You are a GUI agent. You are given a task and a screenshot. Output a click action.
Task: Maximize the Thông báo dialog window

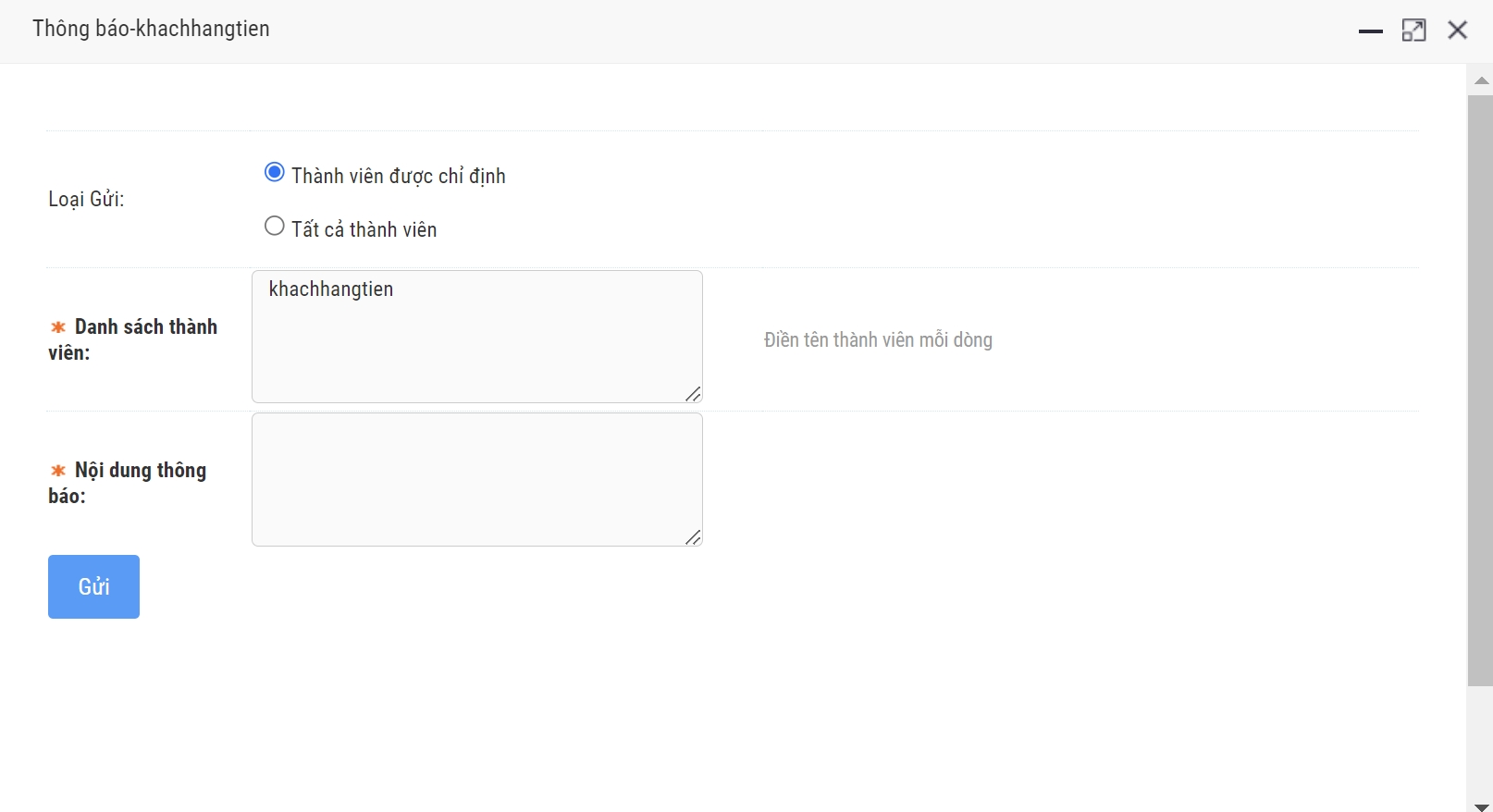click(x=1413, y=31)
